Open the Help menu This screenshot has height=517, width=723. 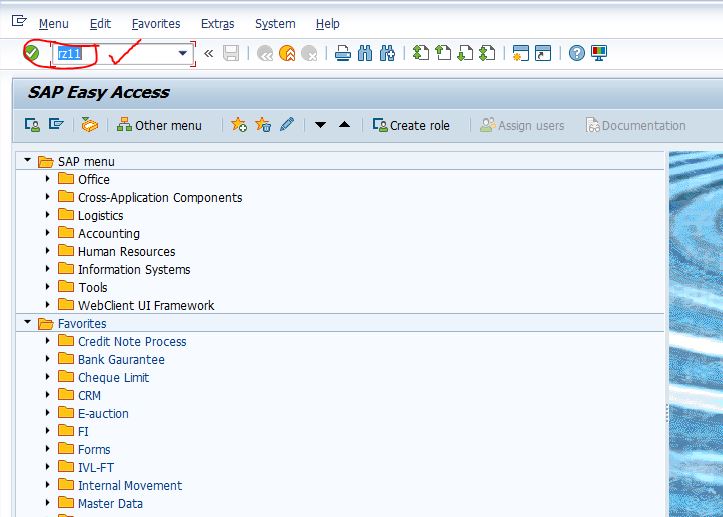(328, 24)
